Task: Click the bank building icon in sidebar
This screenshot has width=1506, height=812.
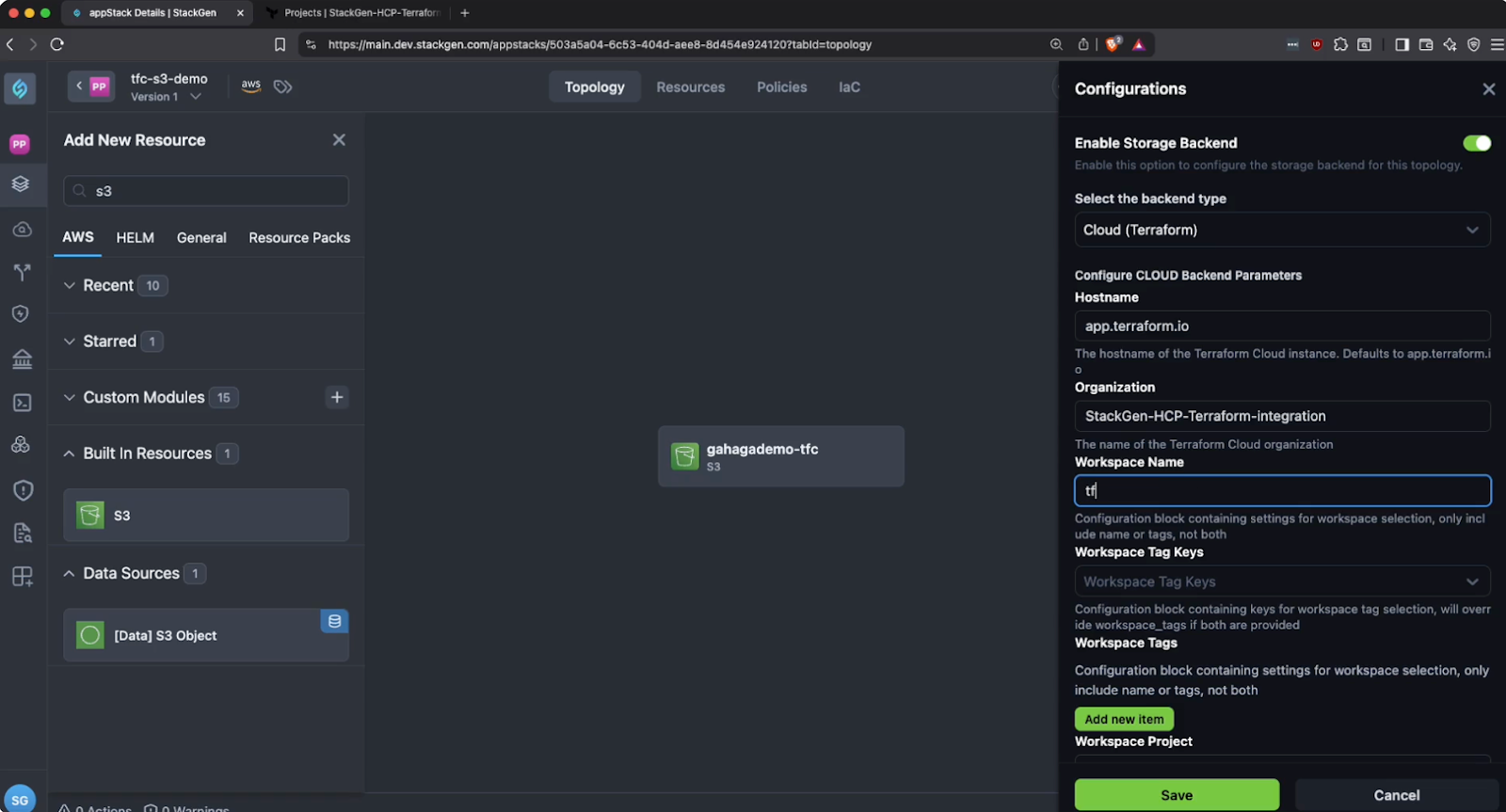Action: point(22,358)
